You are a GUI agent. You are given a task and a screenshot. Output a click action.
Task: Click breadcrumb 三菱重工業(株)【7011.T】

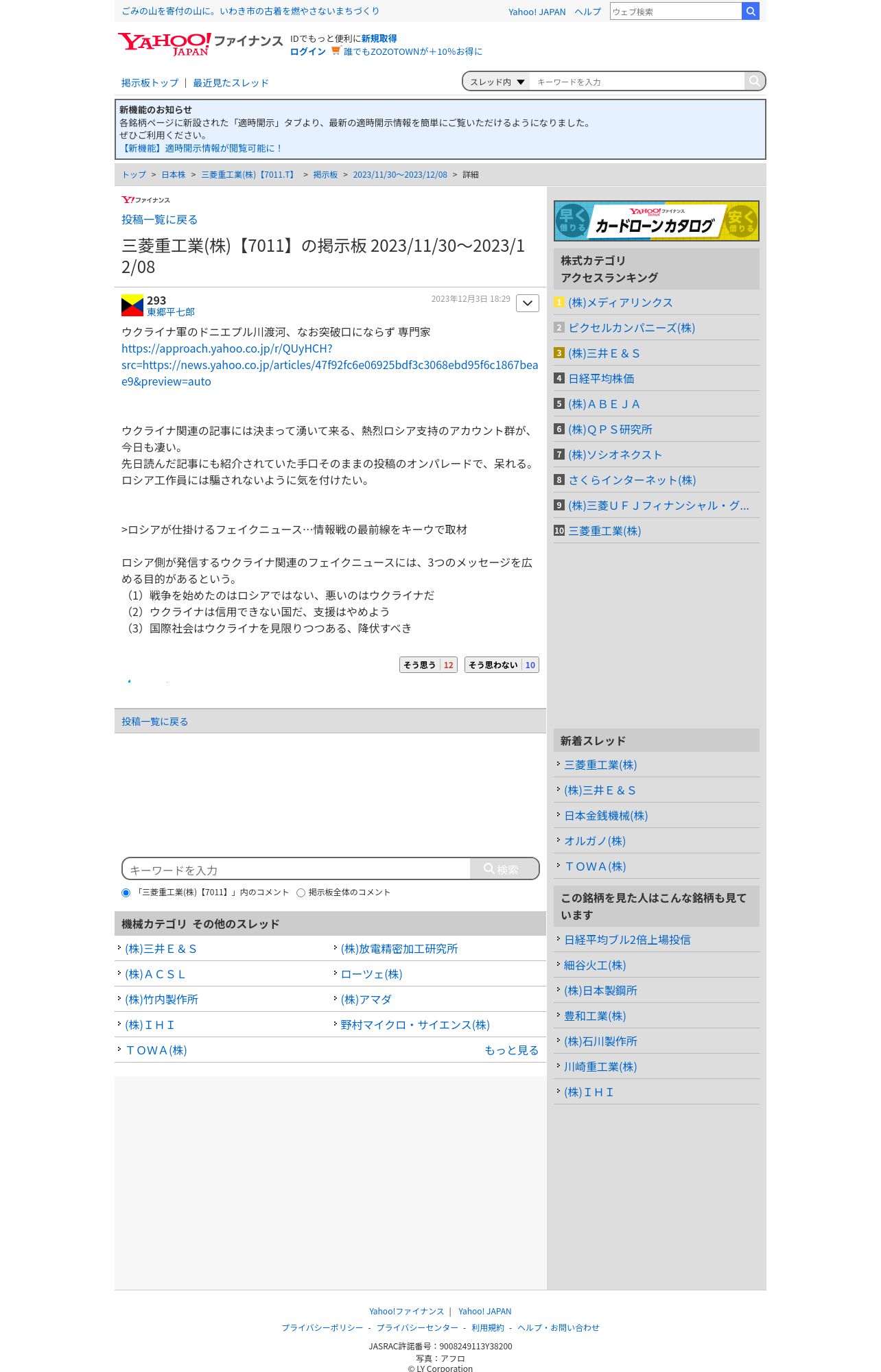(248, 175)
